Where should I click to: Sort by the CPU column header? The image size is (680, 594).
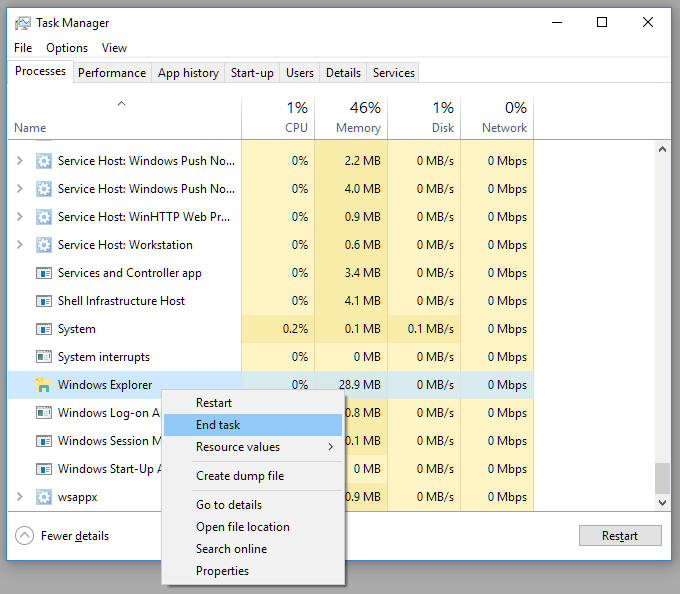click(278, 118)
